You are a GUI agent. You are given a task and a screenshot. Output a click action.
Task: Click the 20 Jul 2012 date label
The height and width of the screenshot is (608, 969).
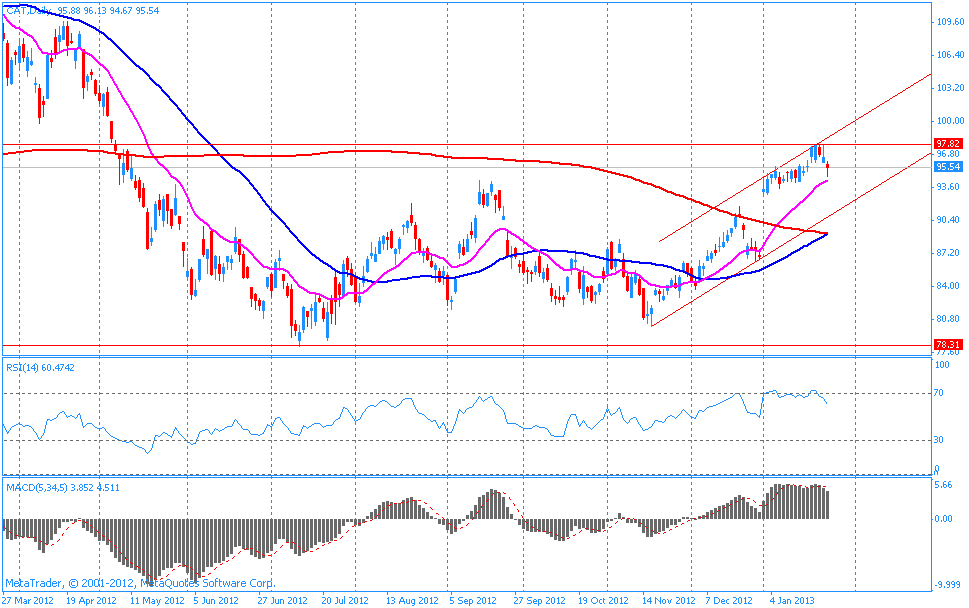pyautogui.click(x=343, y=601)
